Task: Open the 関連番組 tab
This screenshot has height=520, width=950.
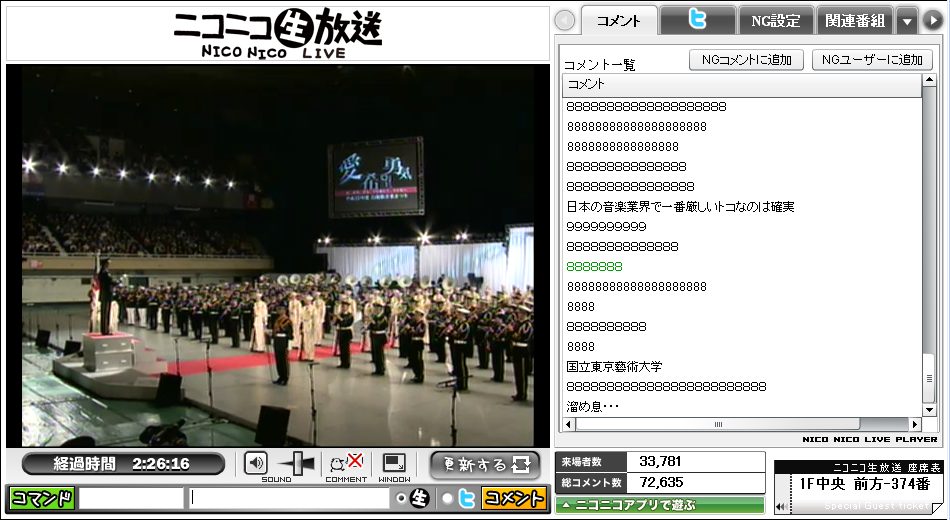Action: coord(855,21)
